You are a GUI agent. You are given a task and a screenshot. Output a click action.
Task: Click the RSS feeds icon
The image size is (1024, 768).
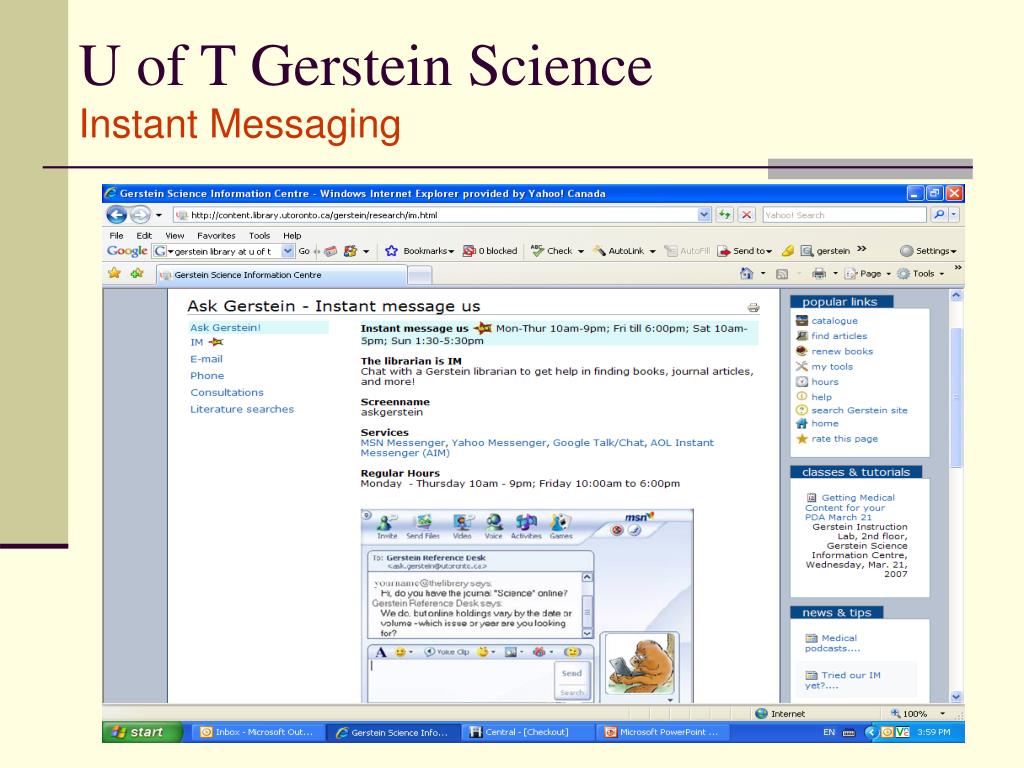click(782, 274)
